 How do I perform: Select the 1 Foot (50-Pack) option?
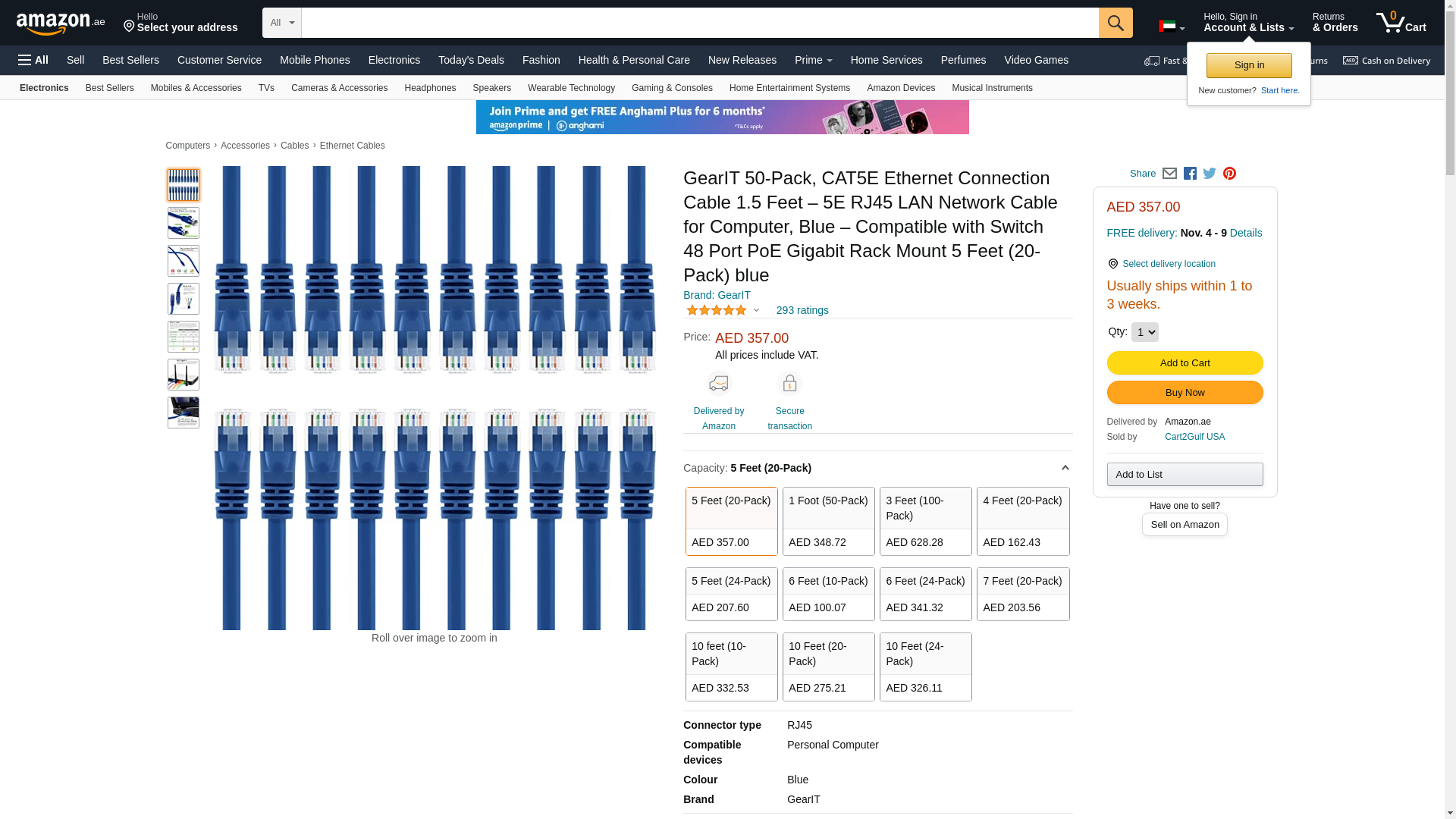tap(828, 521)
